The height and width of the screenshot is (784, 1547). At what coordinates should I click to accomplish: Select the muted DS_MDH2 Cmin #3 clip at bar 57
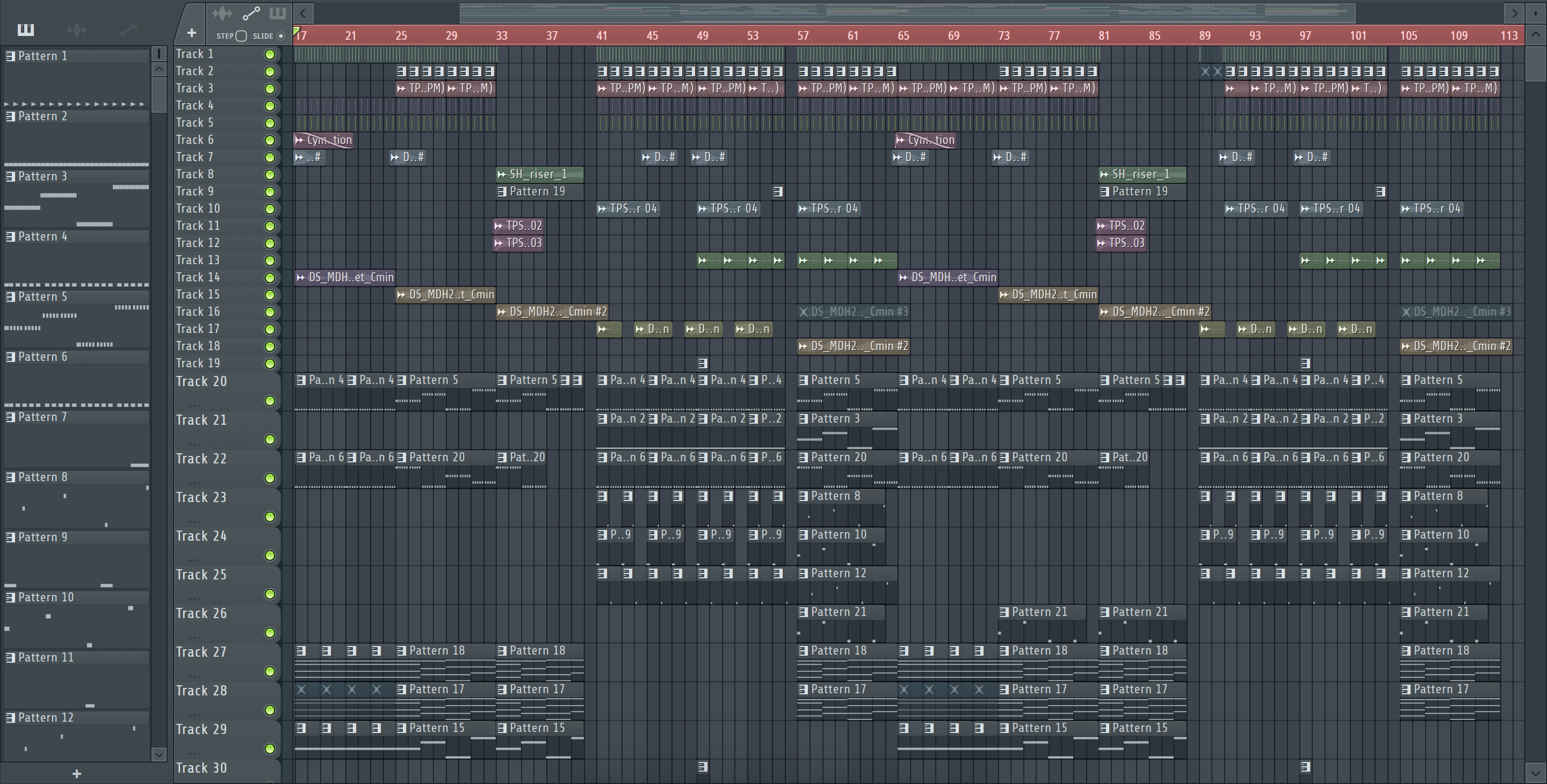pos(854,311)
